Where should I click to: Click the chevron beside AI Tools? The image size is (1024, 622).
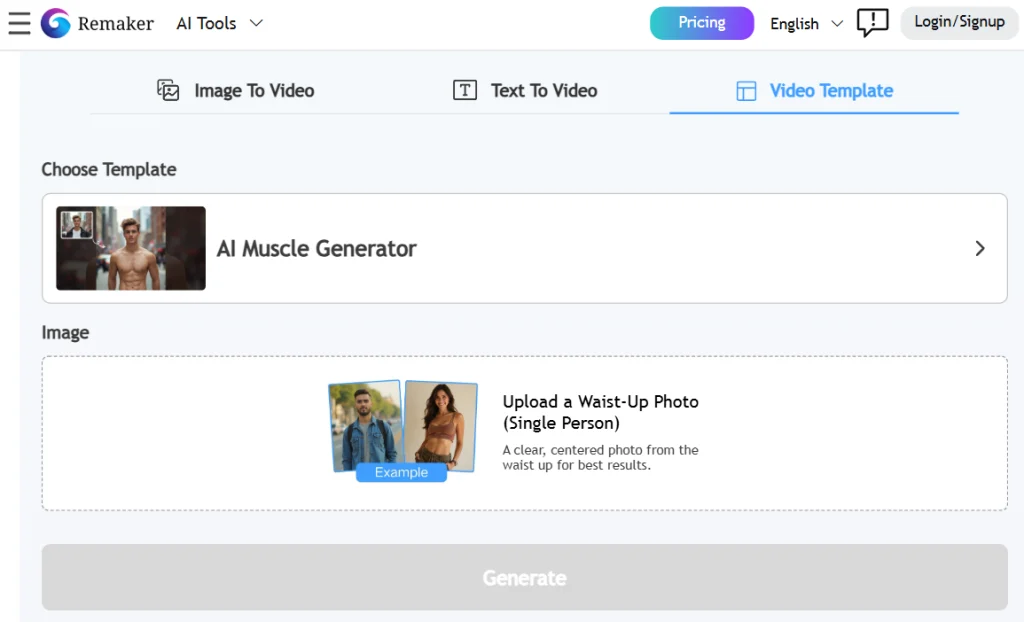[x=256, y=23]
